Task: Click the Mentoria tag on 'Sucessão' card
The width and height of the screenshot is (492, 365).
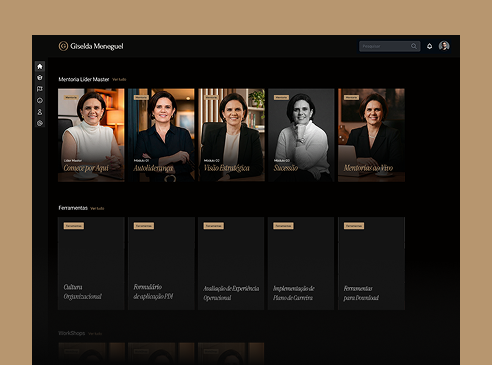Action: [281, 97]
